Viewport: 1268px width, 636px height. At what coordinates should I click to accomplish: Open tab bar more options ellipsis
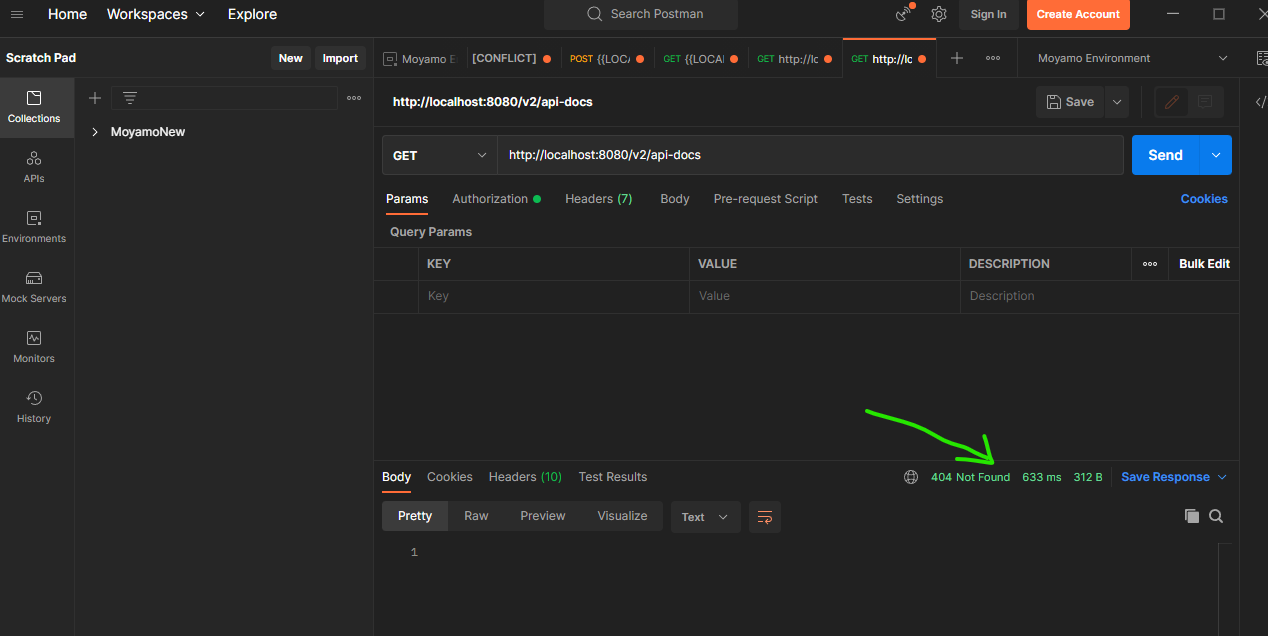pos(993,58)
